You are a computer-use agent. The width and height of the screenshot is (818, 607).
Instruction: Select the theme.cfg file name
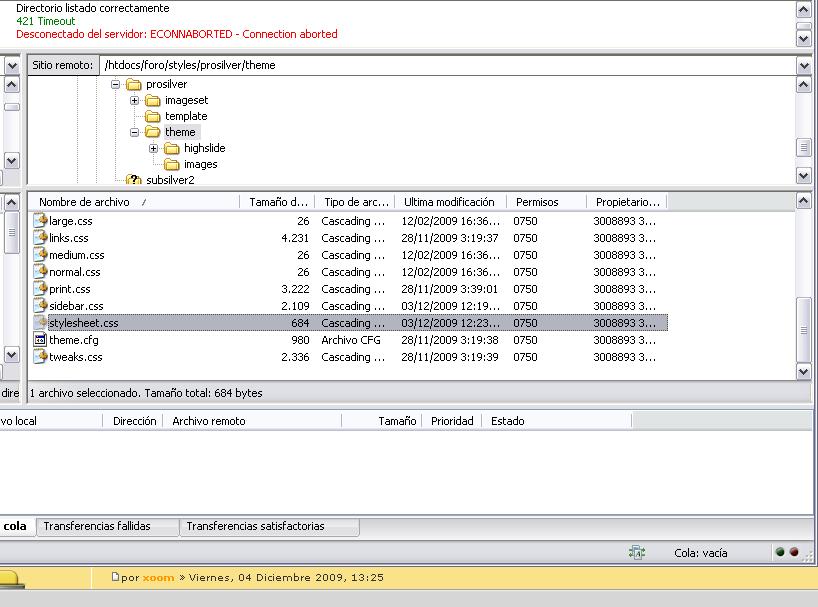(74, 341)
